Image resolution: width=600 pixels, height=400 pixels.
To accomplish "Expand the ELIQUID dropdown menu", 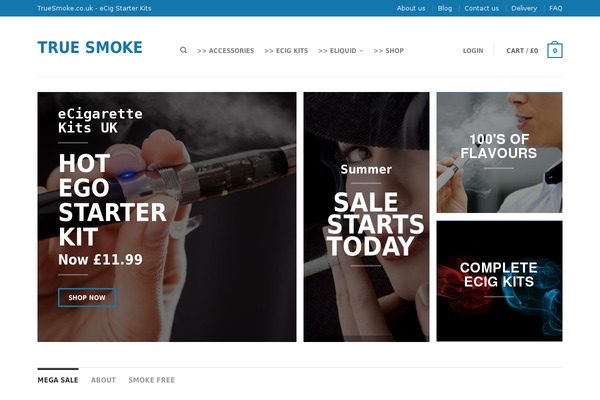I will 341,51.
